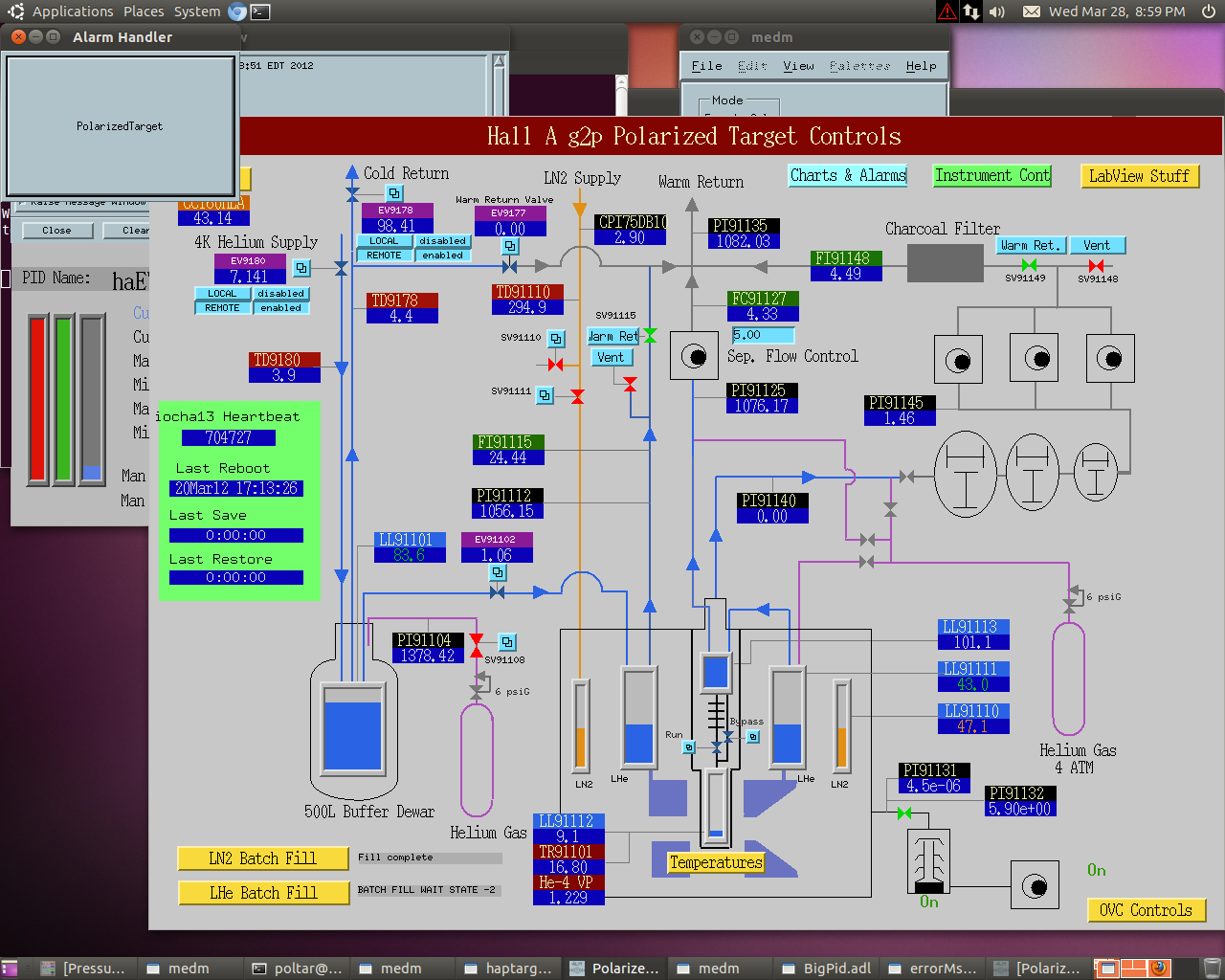Open the volume control indicator
Screen dimensions: 1225x980
pyautogui.click(x=996, y=11)
